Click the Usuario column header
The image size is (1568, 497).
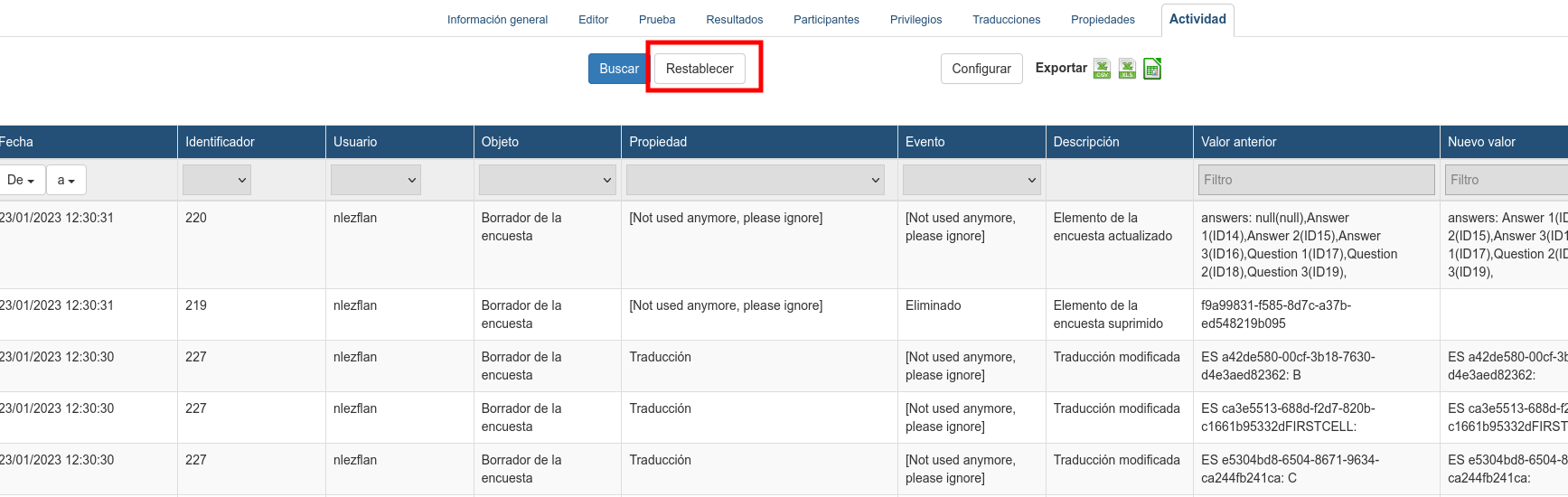pos(399,142)
